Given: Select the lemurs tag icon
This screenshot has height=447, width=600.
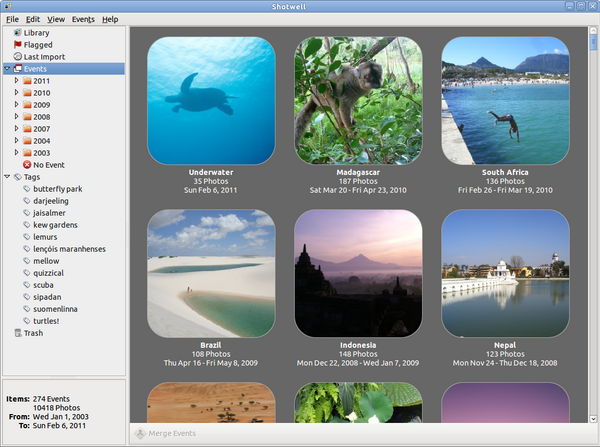Looking at the screenshot, I should (27, 236).
